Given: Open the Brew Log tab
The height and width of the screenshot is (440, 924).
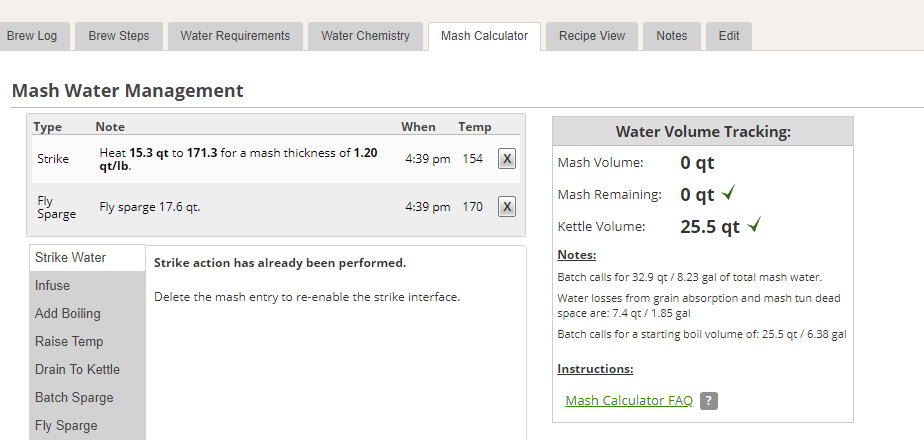Looking at the screenshot, I should [32, 36].
